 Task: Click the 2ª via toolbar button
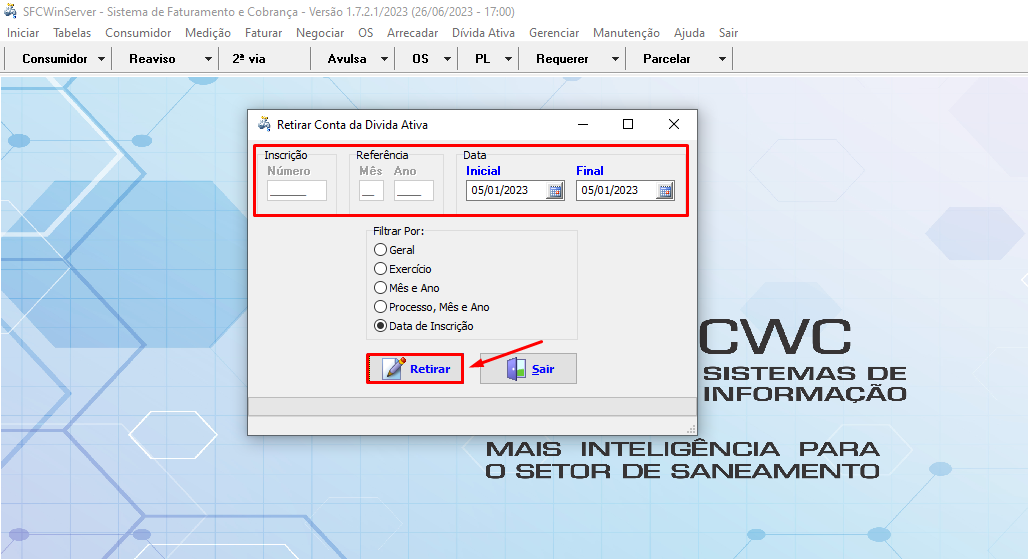point(249,59)
